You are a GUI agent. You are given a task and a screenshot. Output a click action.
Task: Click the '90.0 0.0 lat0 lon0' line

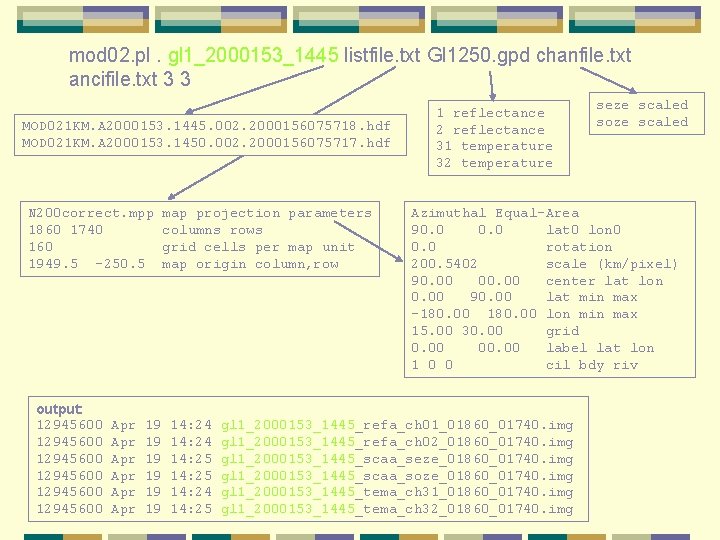(516, 230)
